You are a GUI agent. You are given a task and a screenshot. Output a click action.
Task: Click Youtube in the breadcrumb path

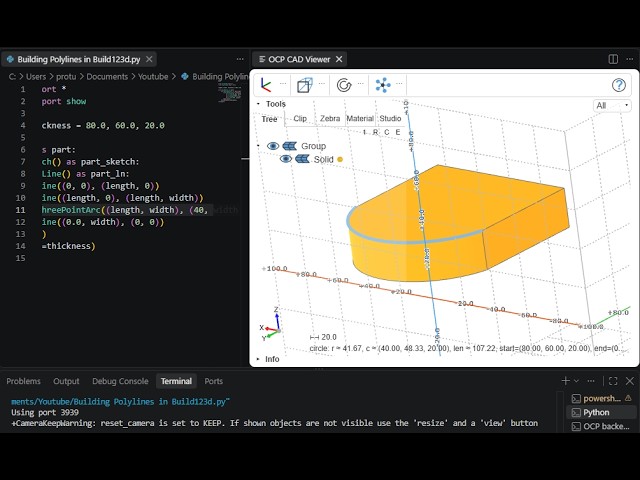[153, 77]
